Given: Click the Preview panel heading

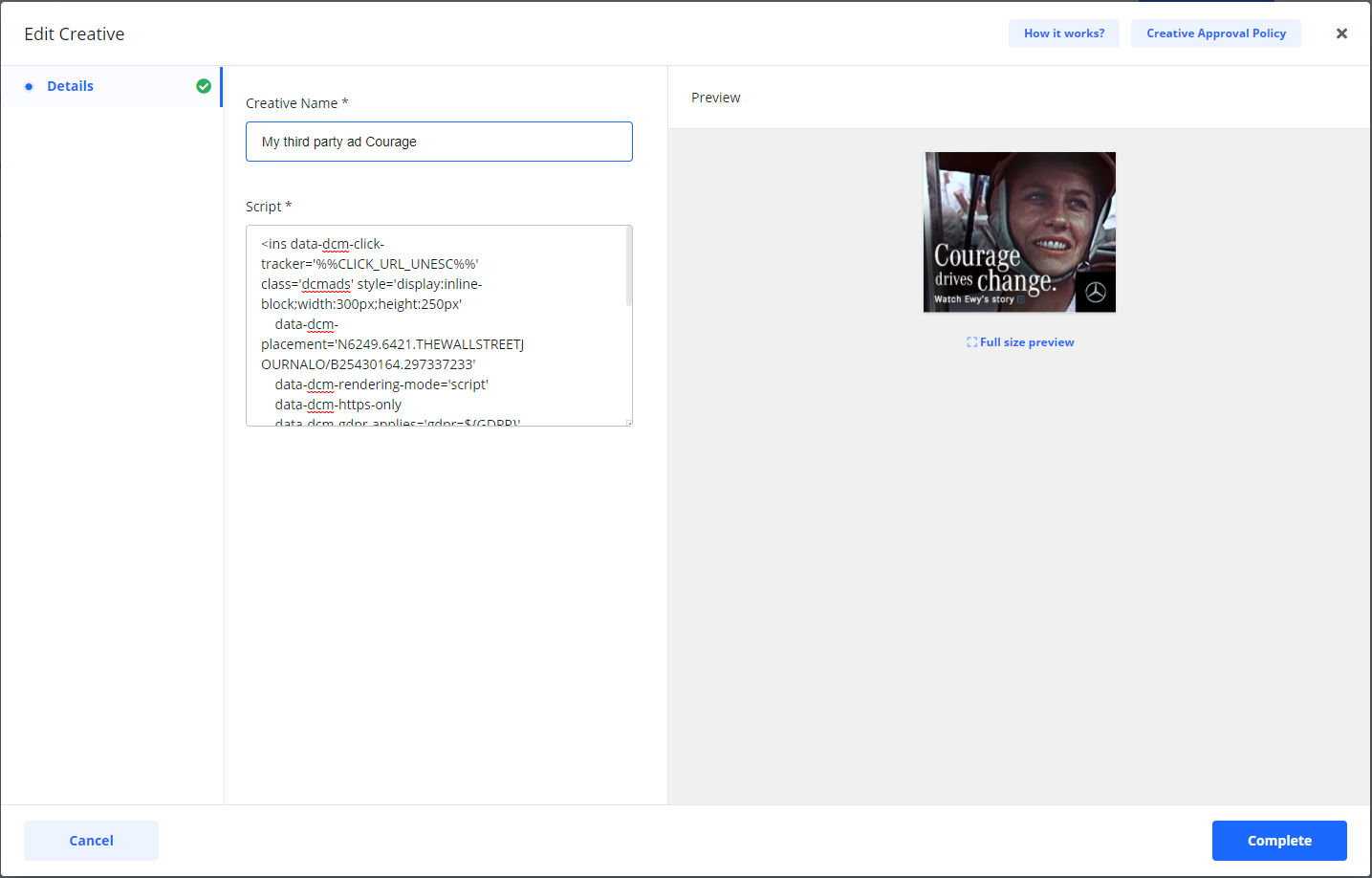Looking at the screenshot, I should 715,98.
